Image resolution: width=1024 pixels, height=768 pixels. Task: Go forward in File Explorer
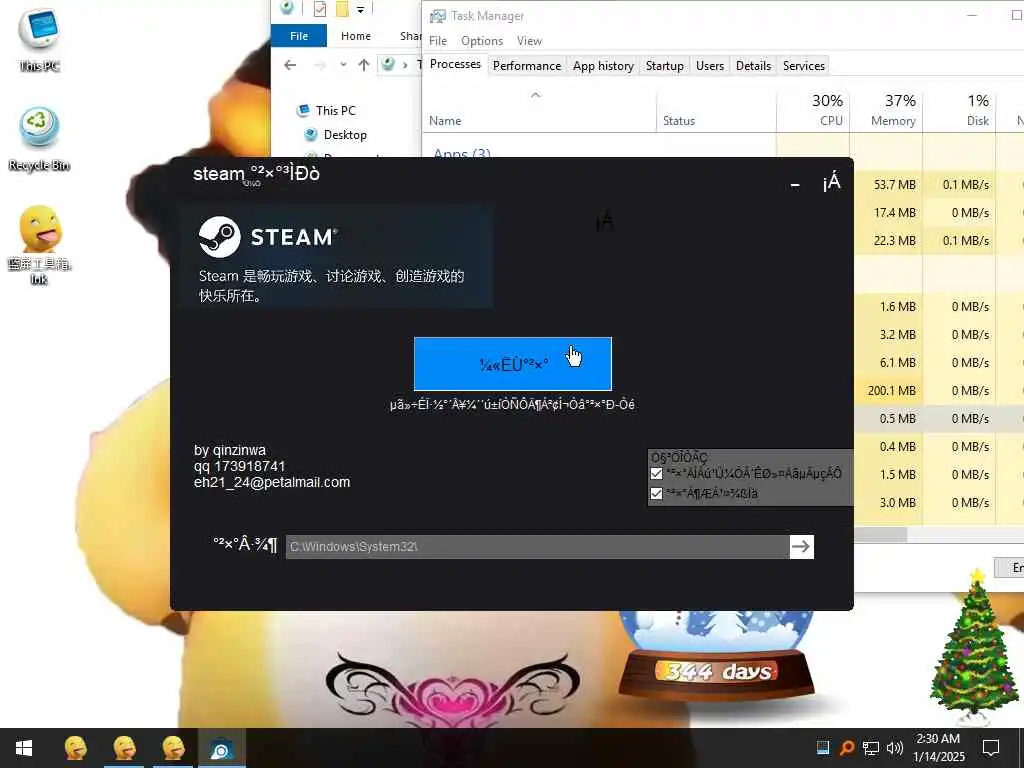pyautogui.click(x=319, y=65)
